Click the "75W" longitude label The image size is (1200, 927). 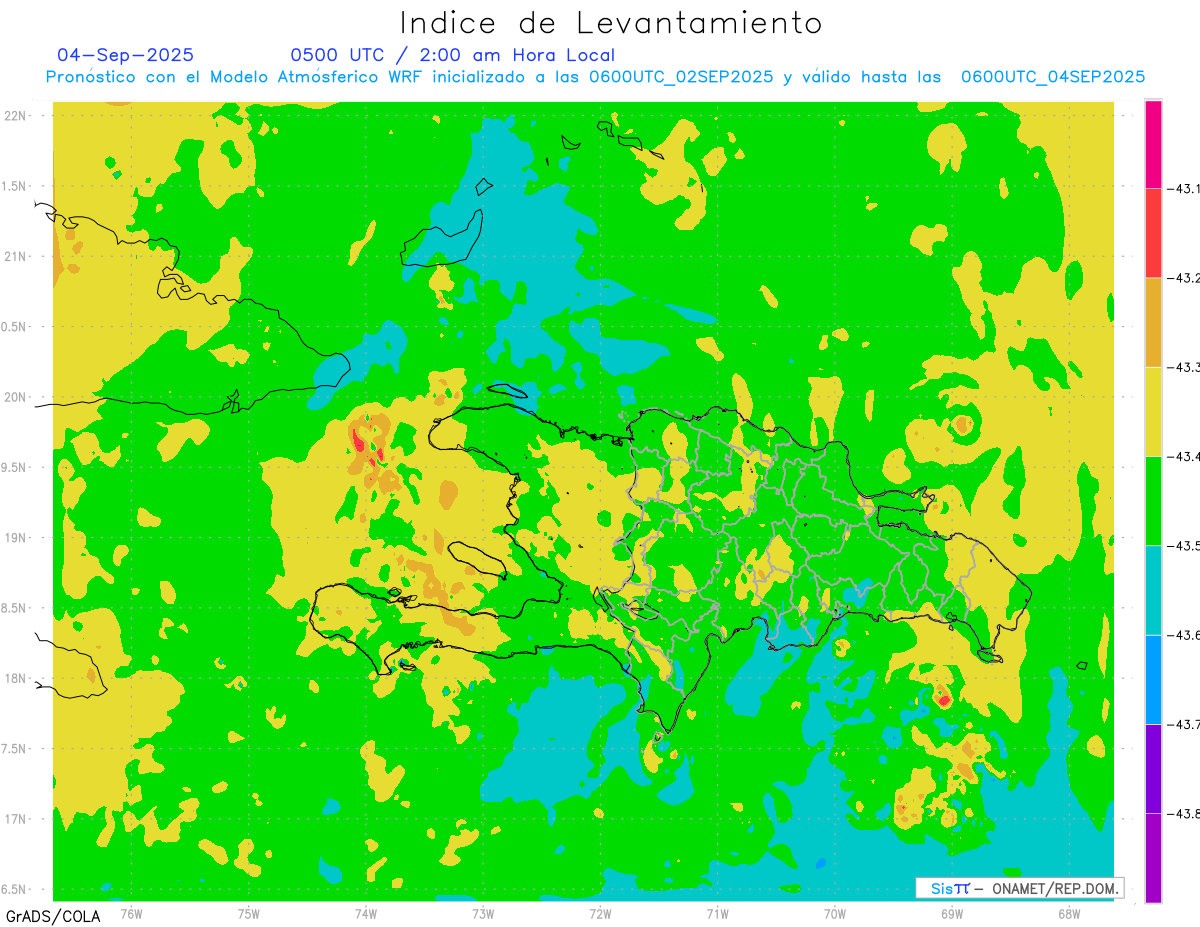coord(248,912)
